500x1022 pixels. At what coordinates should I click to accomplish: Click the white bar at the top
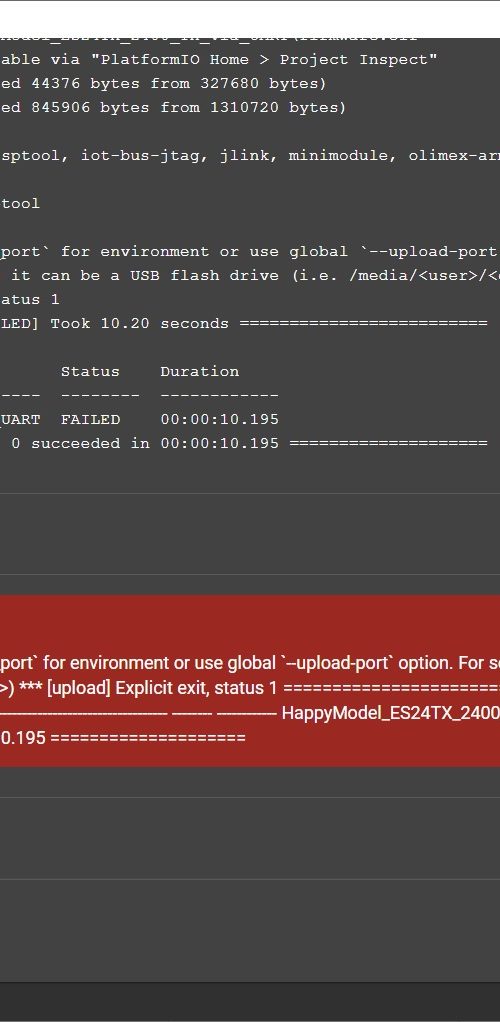250,20
